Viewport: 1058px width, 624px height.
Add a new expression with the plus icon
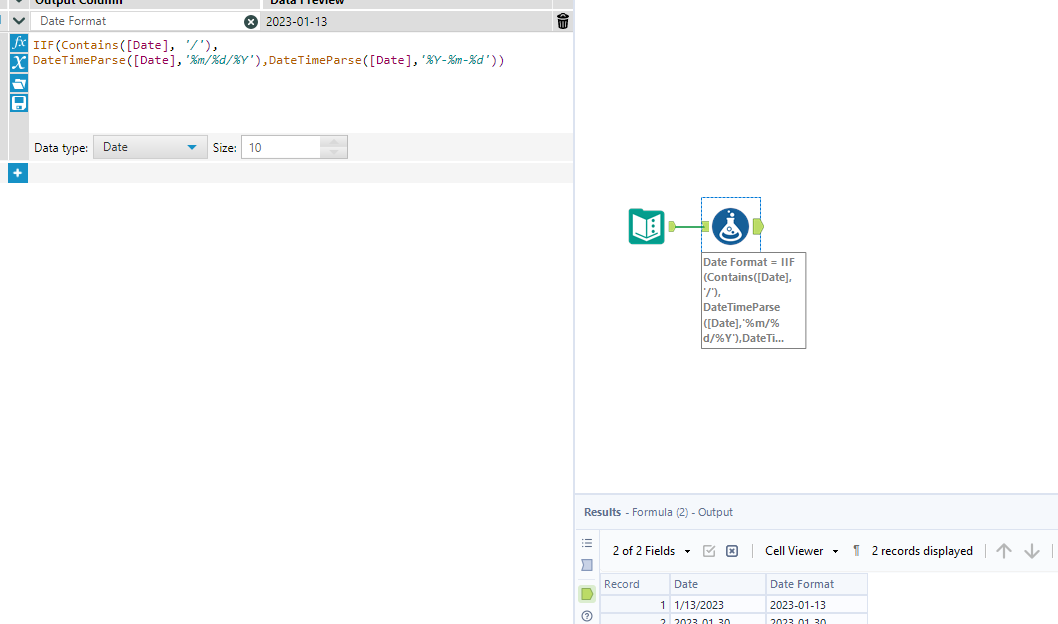coord(18,172)
